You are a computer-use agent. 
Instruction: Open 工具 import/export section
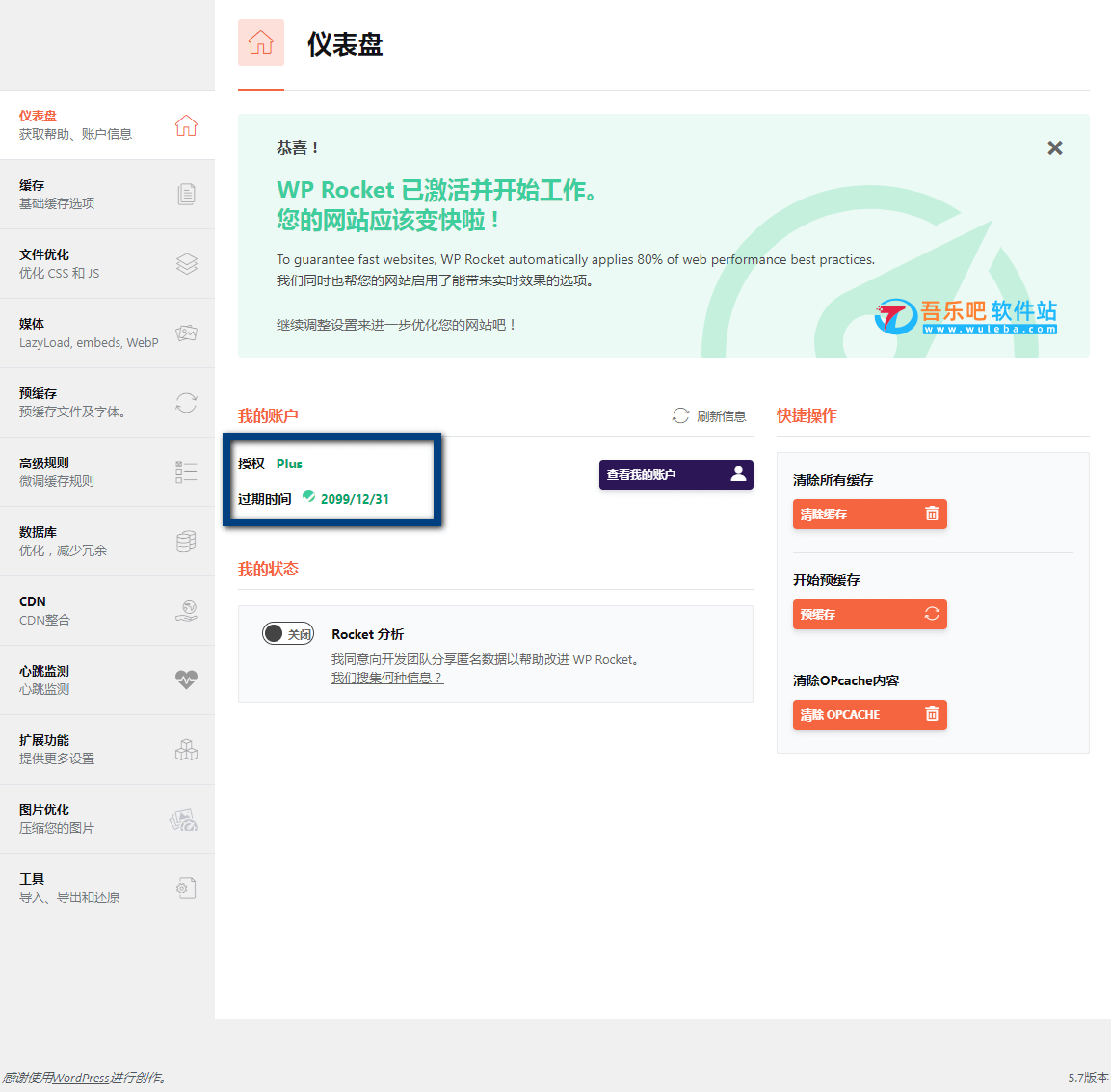pos(108,889)
